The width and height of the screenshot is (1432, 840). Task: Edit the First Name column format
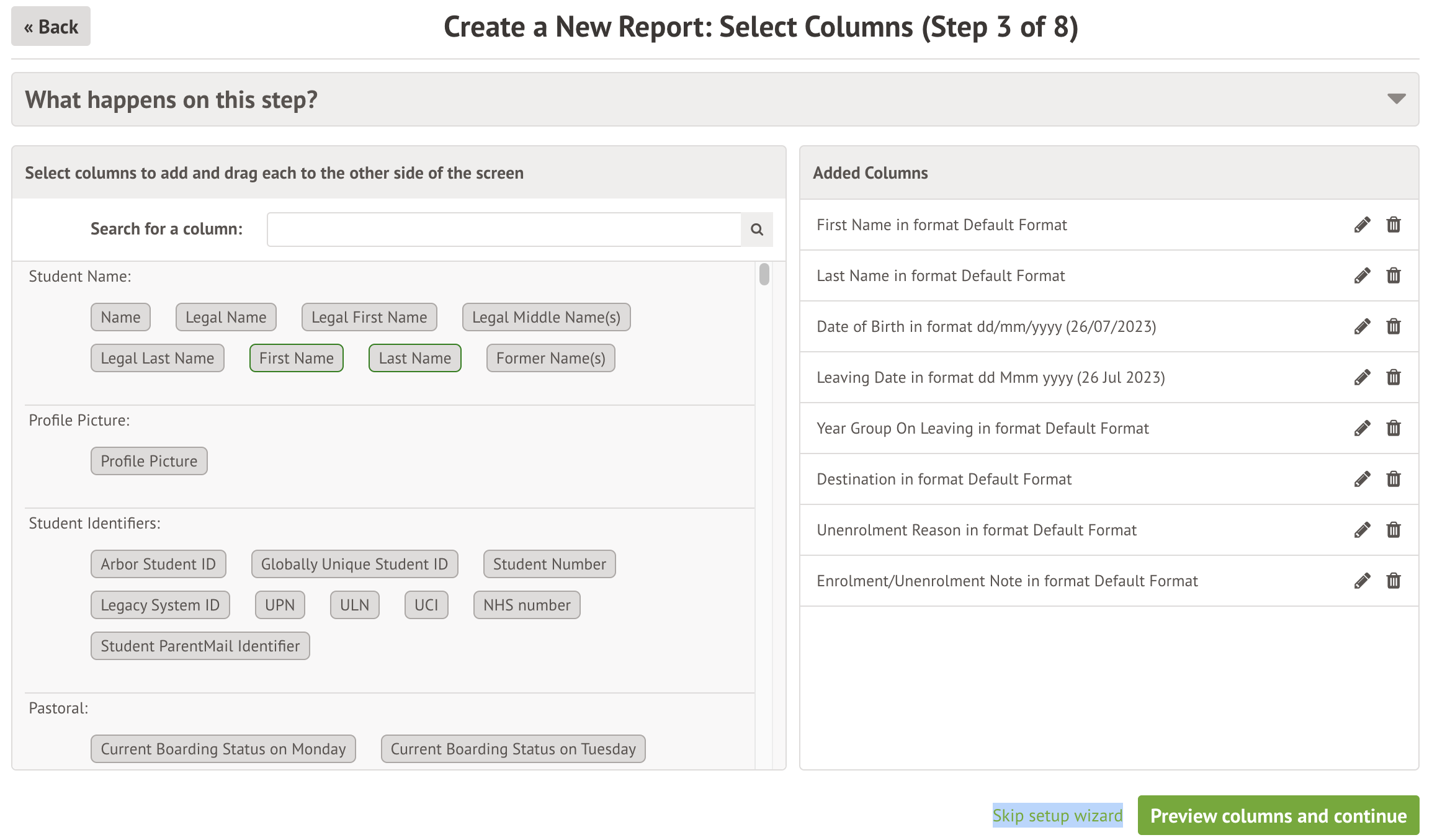pyautogui.click(x=1362, y=225)
